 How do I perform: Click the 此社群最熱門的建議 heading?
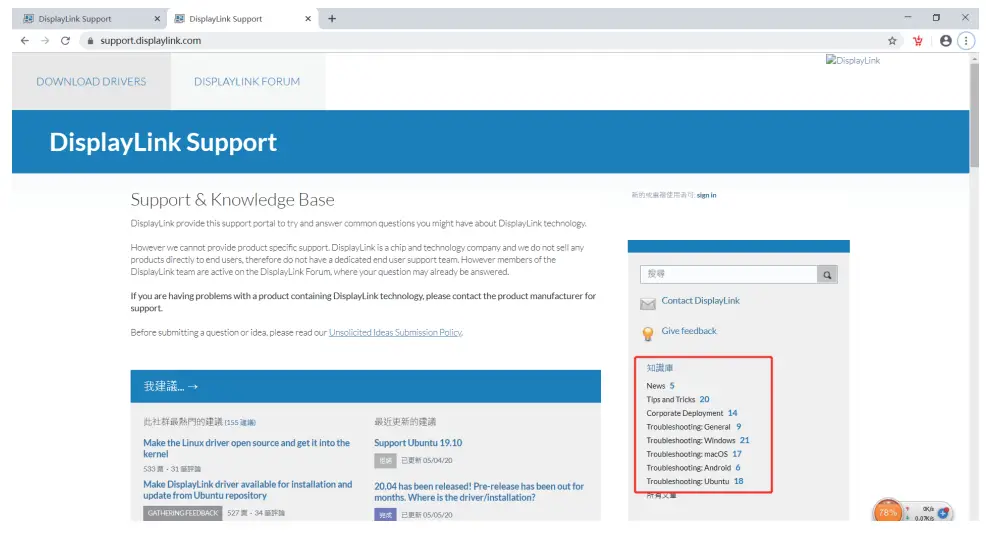pos(183,422)
